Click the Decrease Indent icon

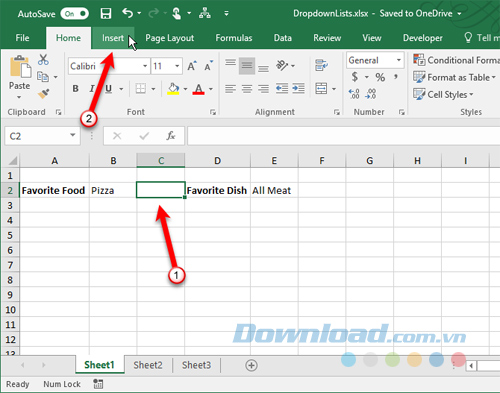(x=282, y=89)
